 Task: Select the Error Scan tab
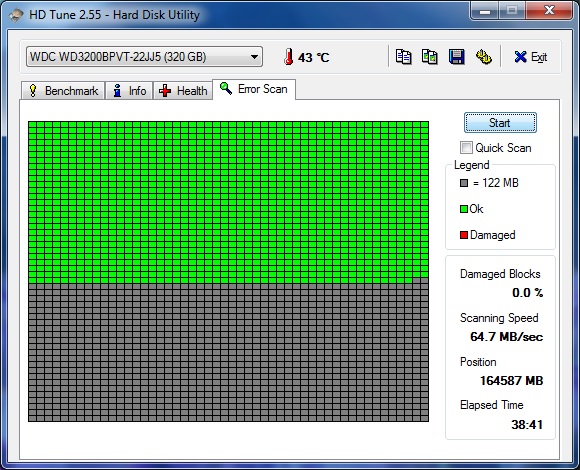pos(254,89)
